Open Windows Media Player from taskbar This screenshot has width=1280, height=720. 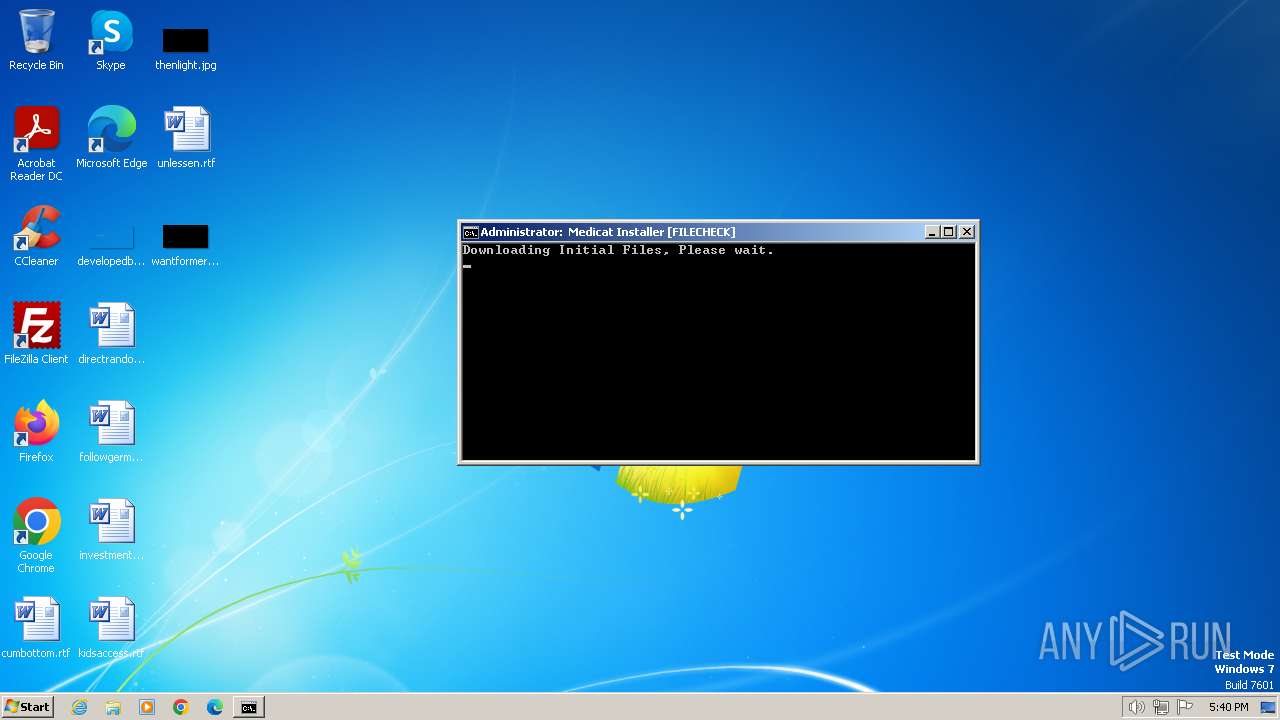pos(147,707)
